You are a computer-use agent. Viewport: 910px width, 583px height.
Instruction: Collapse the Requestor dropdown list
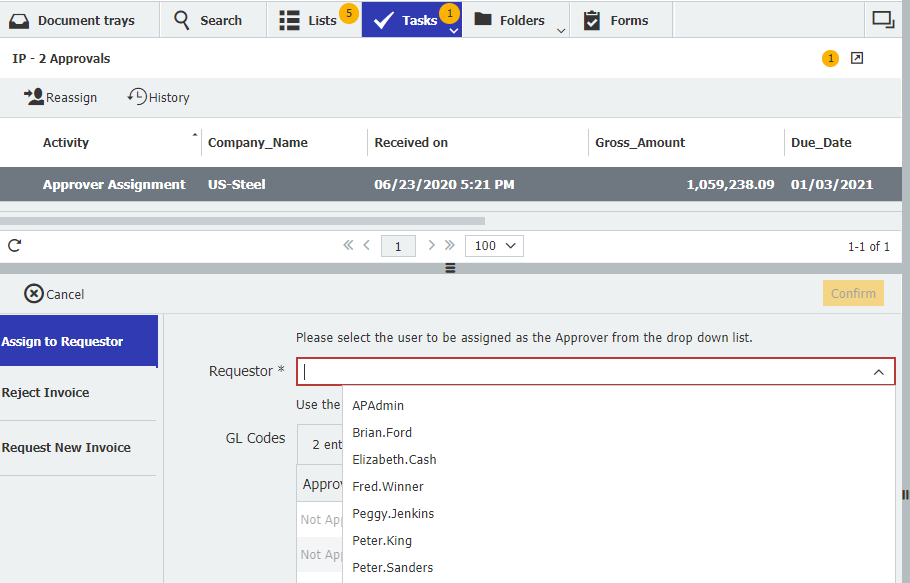(879, 371)
